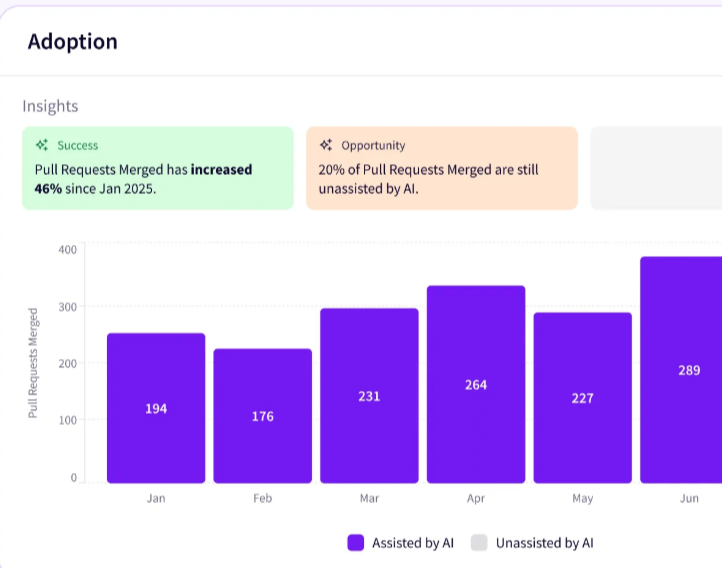
Task: Click the Assisted by AI legend label
Action: click(413, 543)
